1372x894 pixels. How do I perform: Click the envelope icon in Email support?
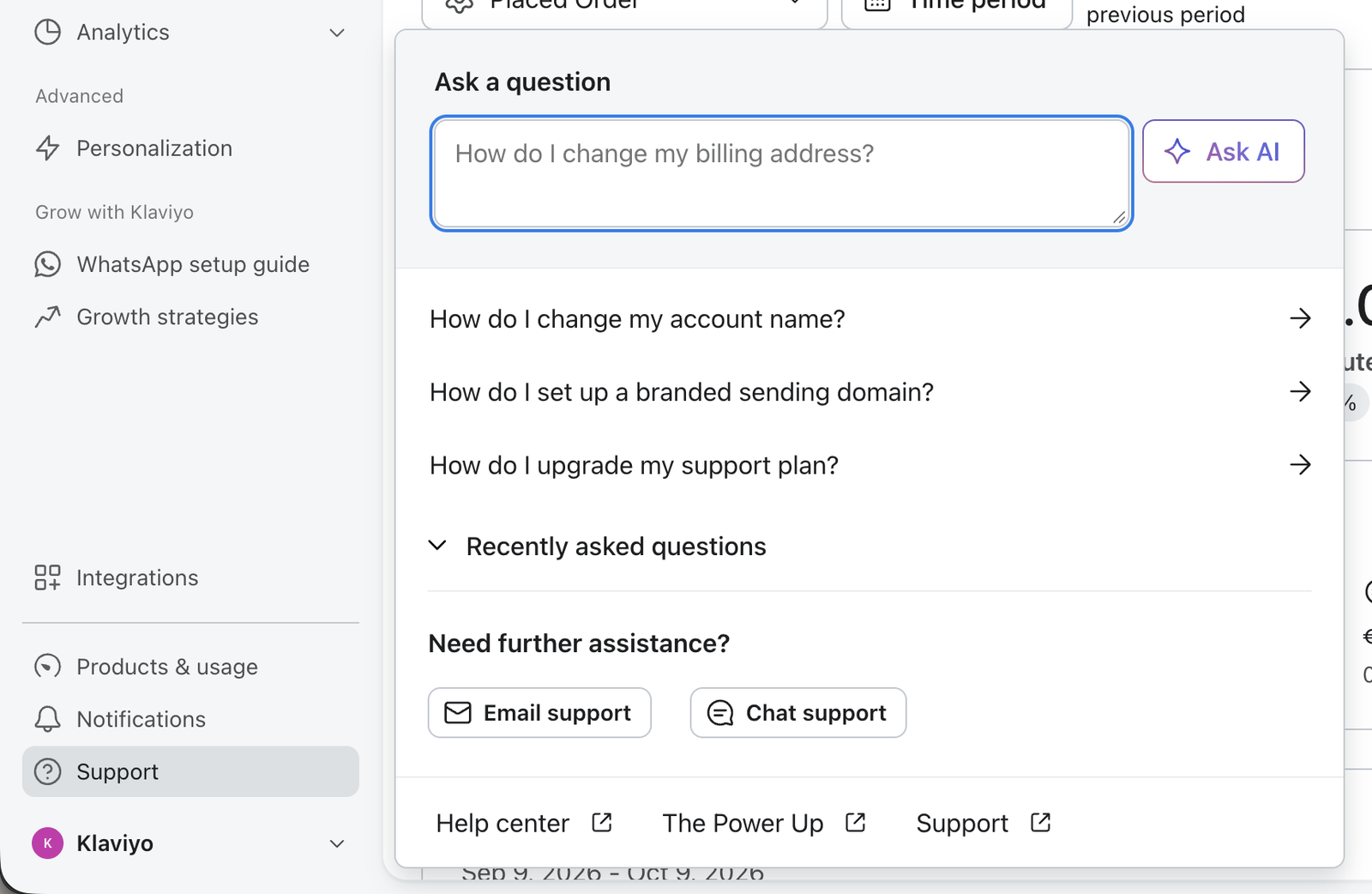click(458, 713)
